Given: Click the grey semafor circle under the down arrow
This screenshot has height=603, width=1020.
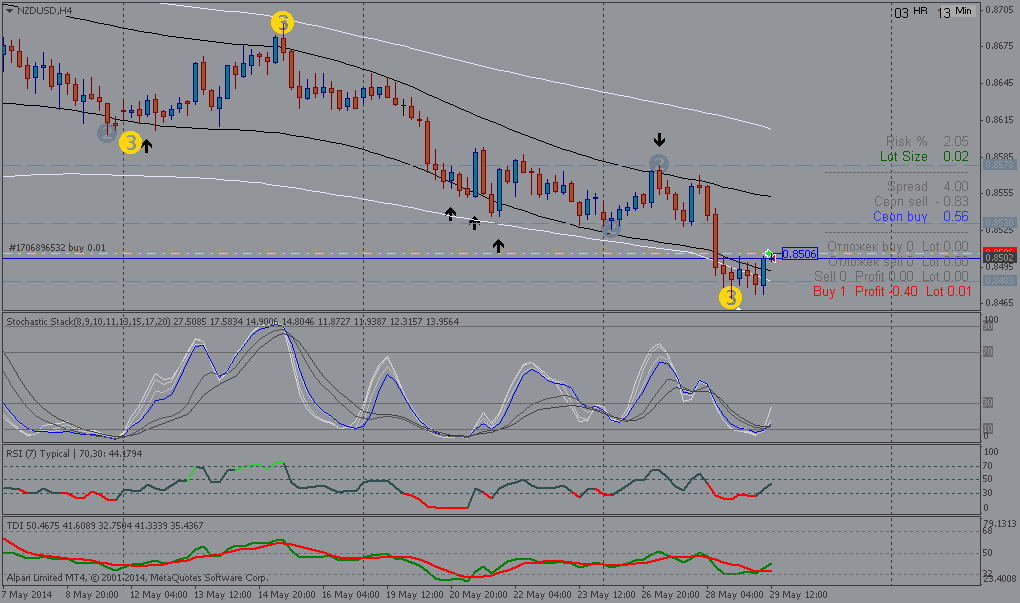Looking at the screenshot, I should point(658,164).
